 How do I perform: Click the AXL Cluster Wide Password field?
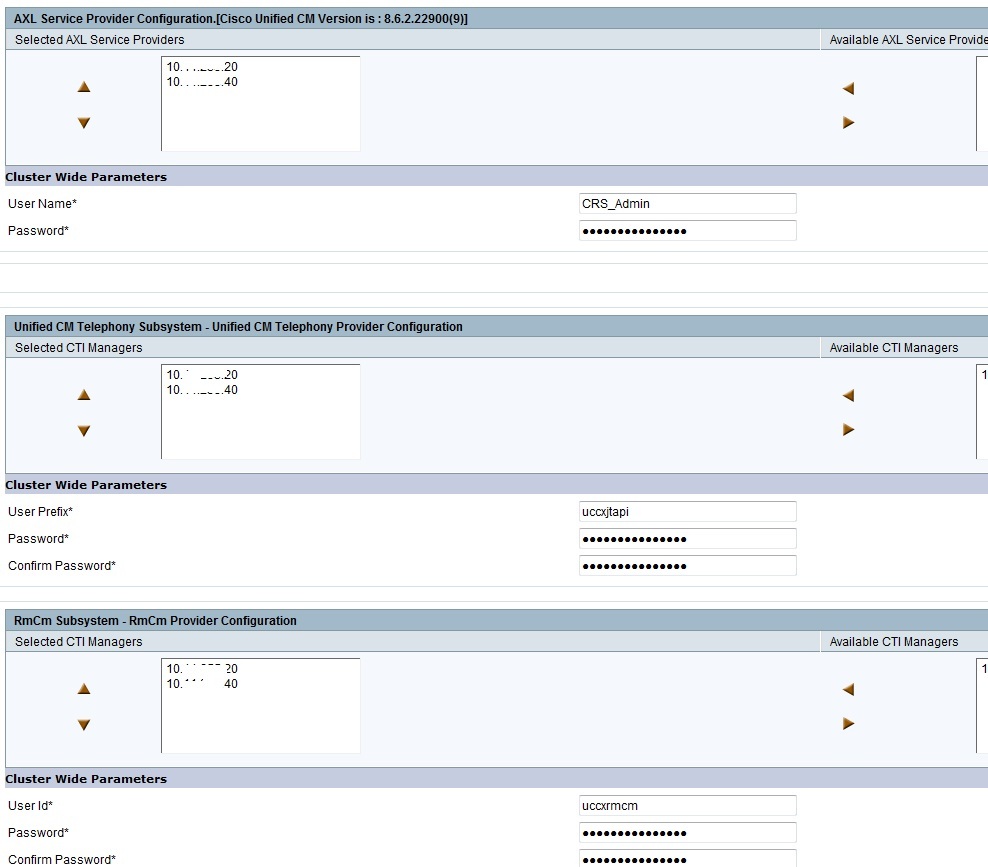(x=687, y=230)
